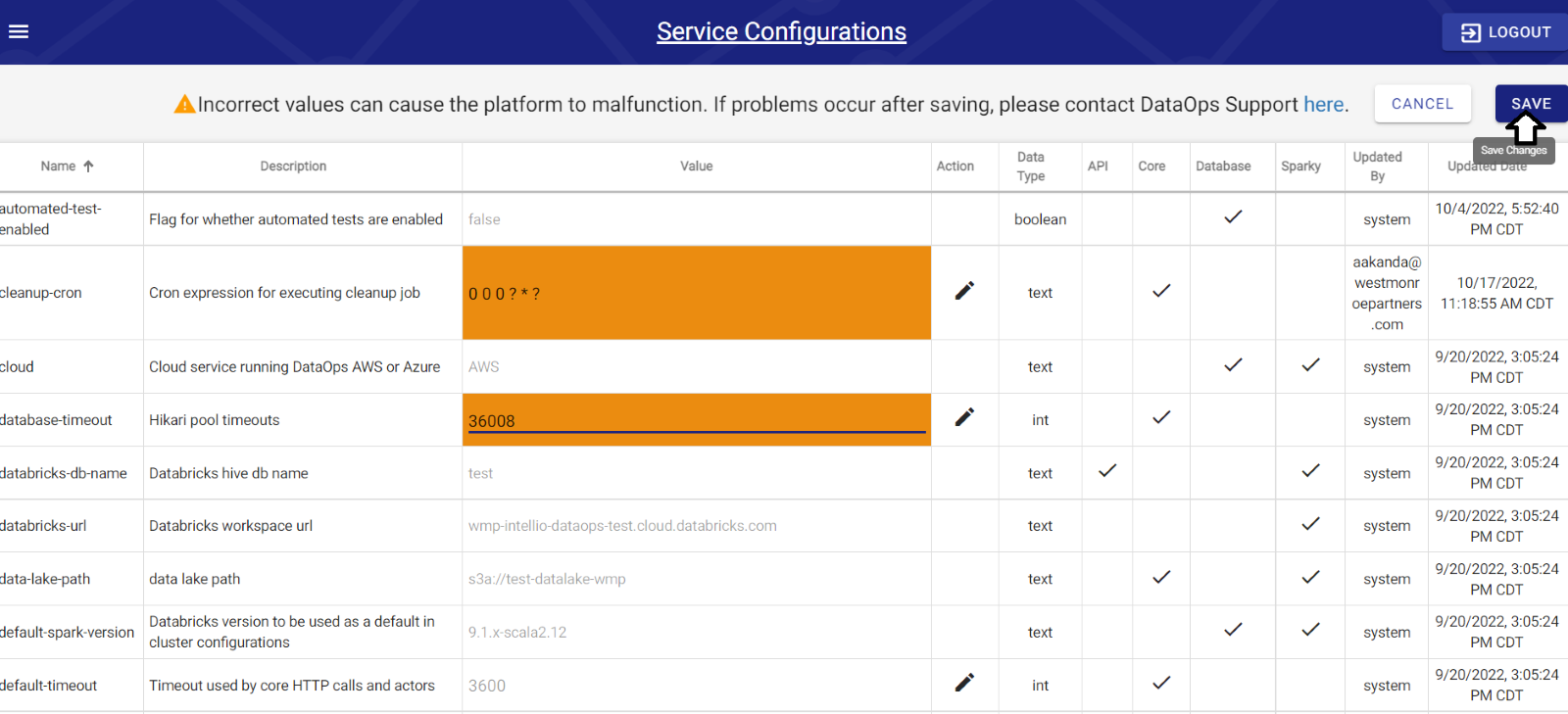The image size is (1568, 714).
Task: Click the edit pencil for database-timeout
Action: tap(964, 417)
